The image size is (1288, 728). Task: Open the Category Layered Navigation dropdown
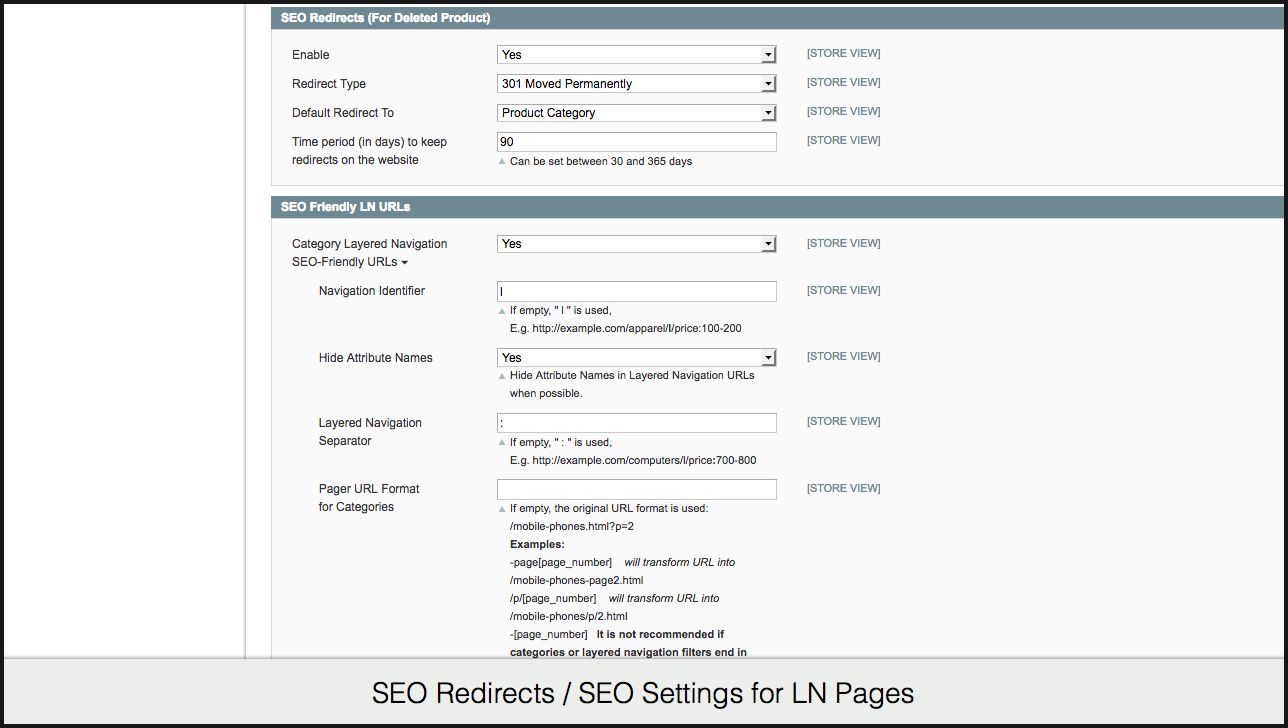[x=636, y=244]
